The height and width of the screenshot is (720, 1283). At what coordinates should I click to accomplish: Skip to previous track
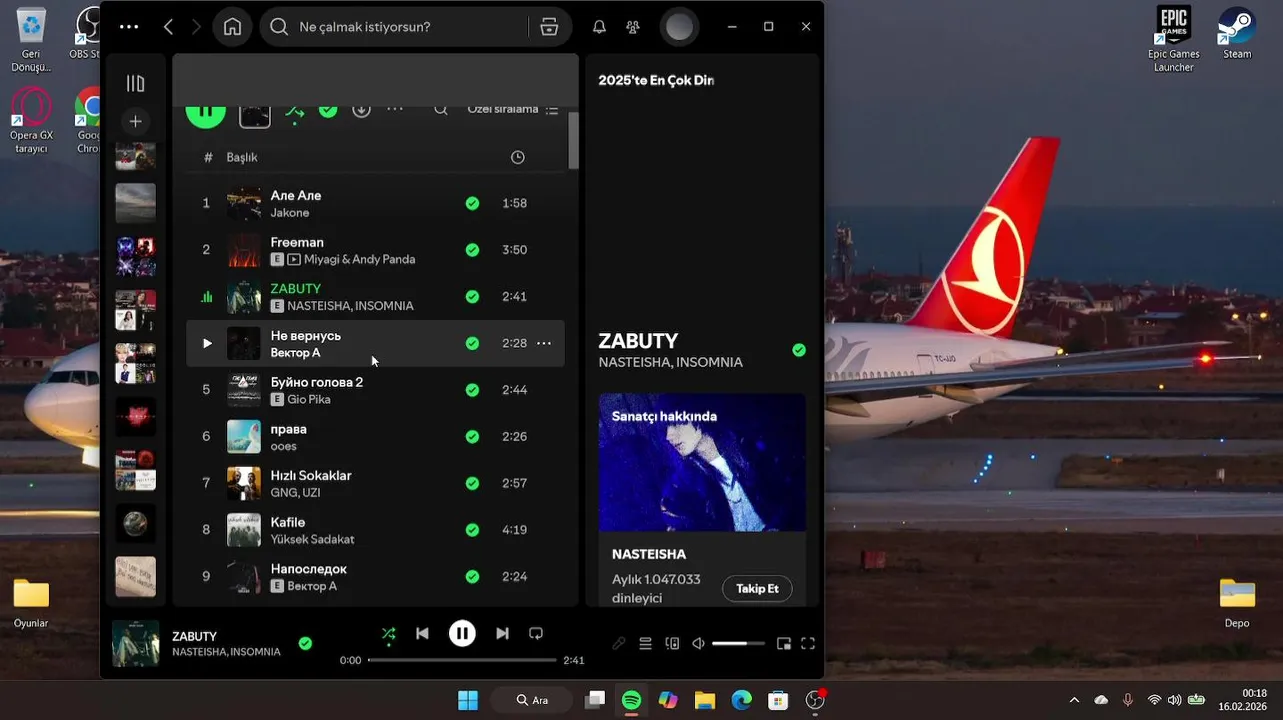click(422, 633)
